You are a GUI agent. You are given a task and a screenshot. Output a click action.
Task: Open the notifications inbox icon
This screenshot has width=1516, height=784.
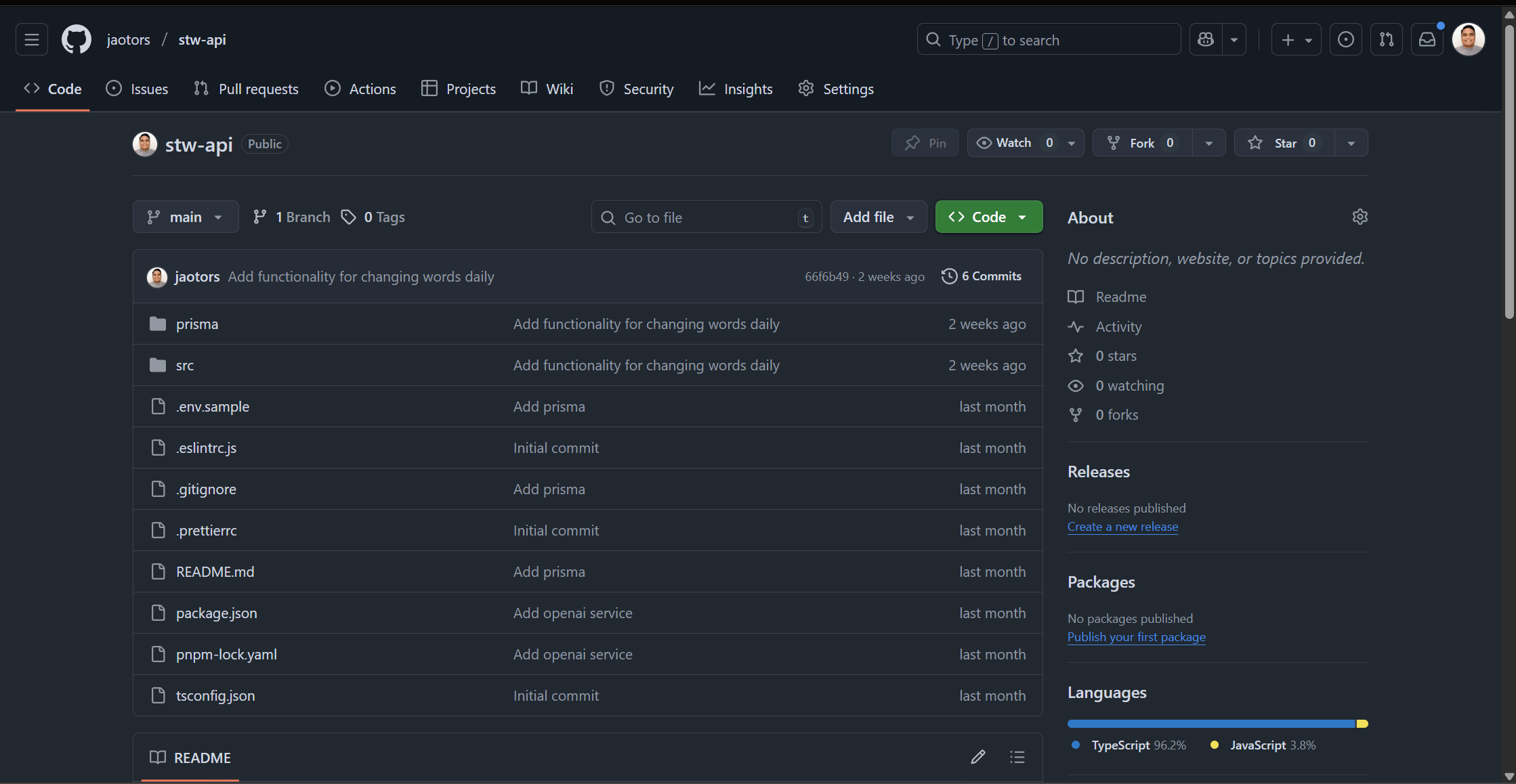coord(1427,40)
